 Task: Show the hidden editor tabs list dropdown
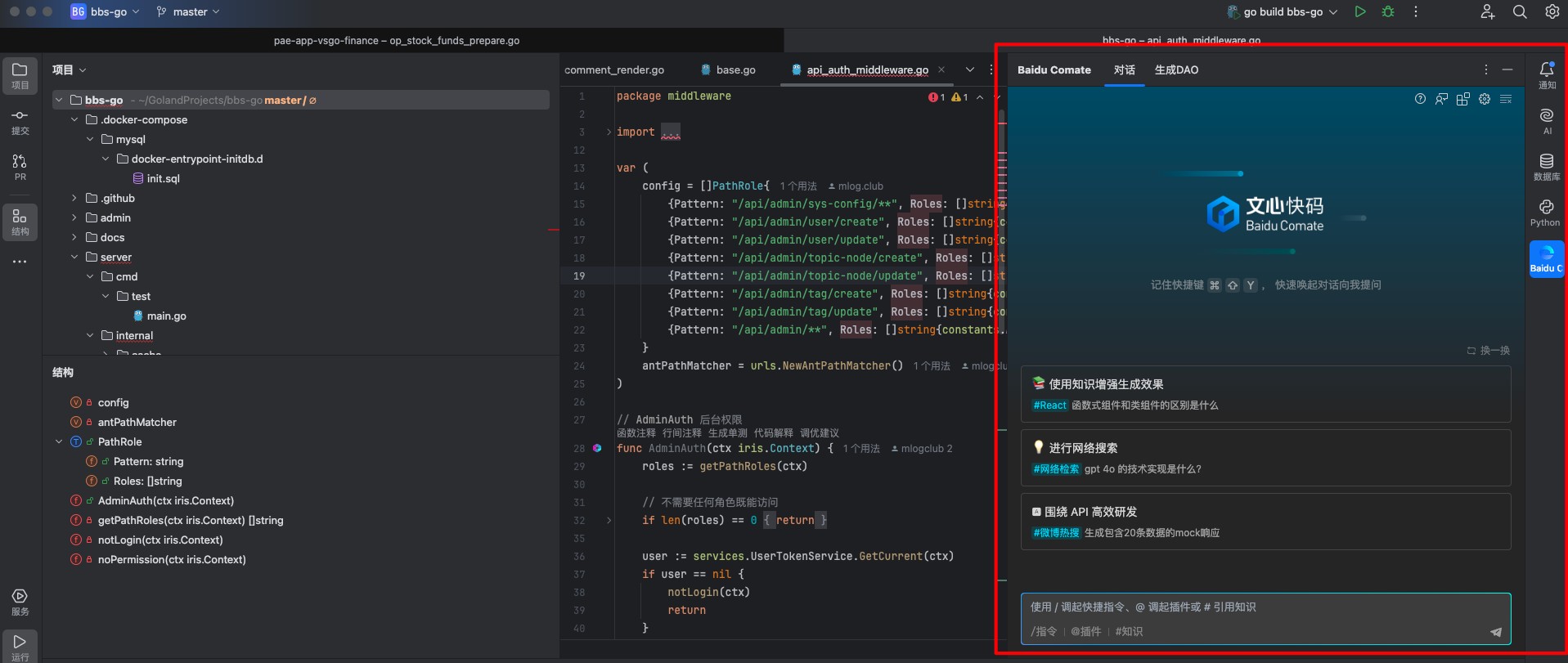click(x=970, y=69)
